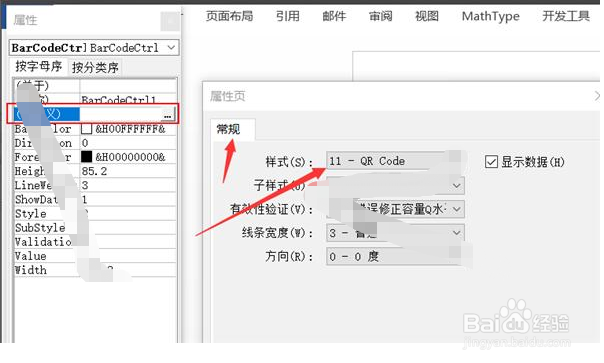This screenshot has height=363, width=604.
Task: Select the Style property row
Action: (95, 214)
